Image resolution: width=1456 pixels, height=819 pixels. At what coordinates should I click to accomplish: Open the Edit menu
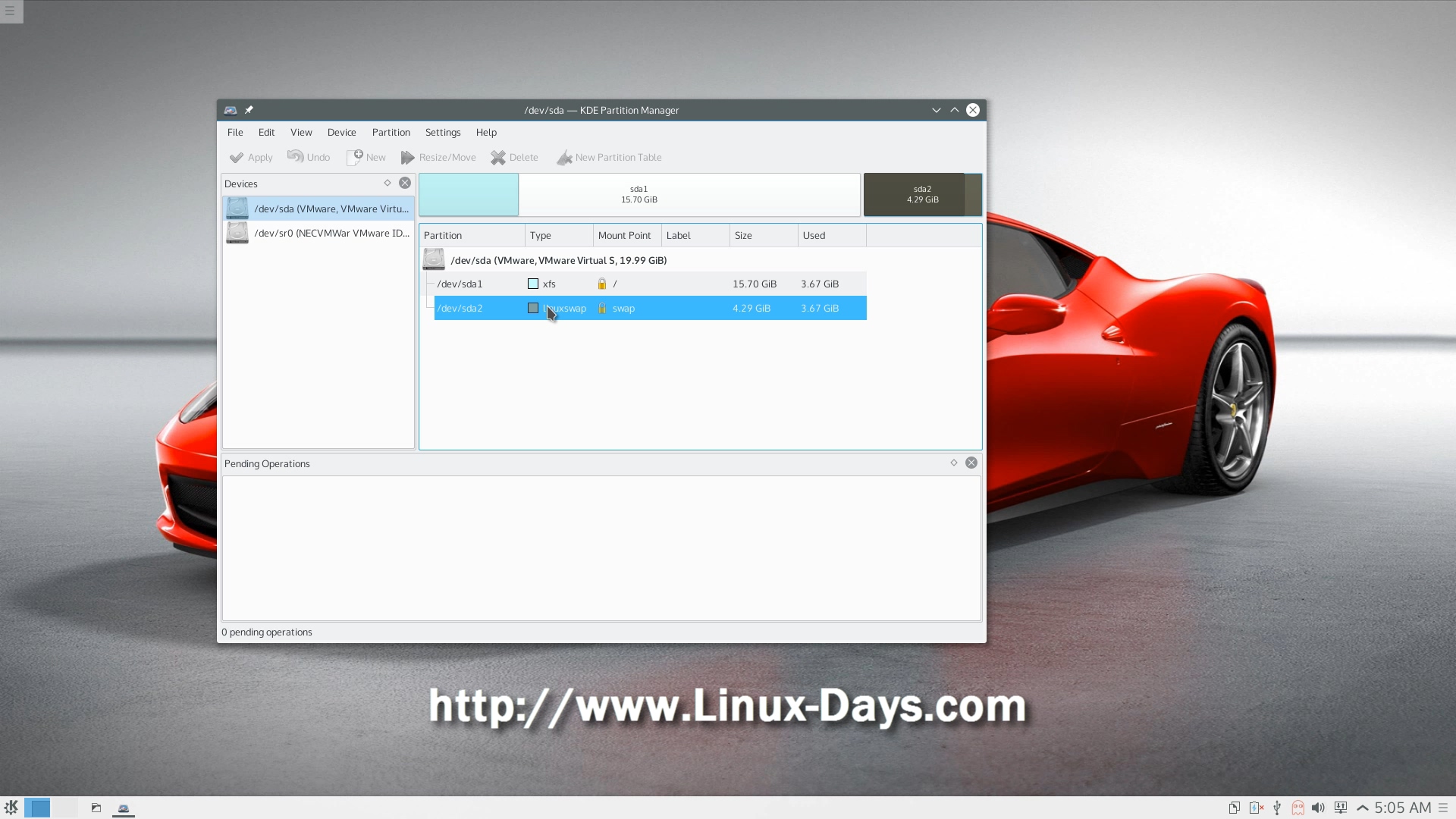click(x=266, y=132)
